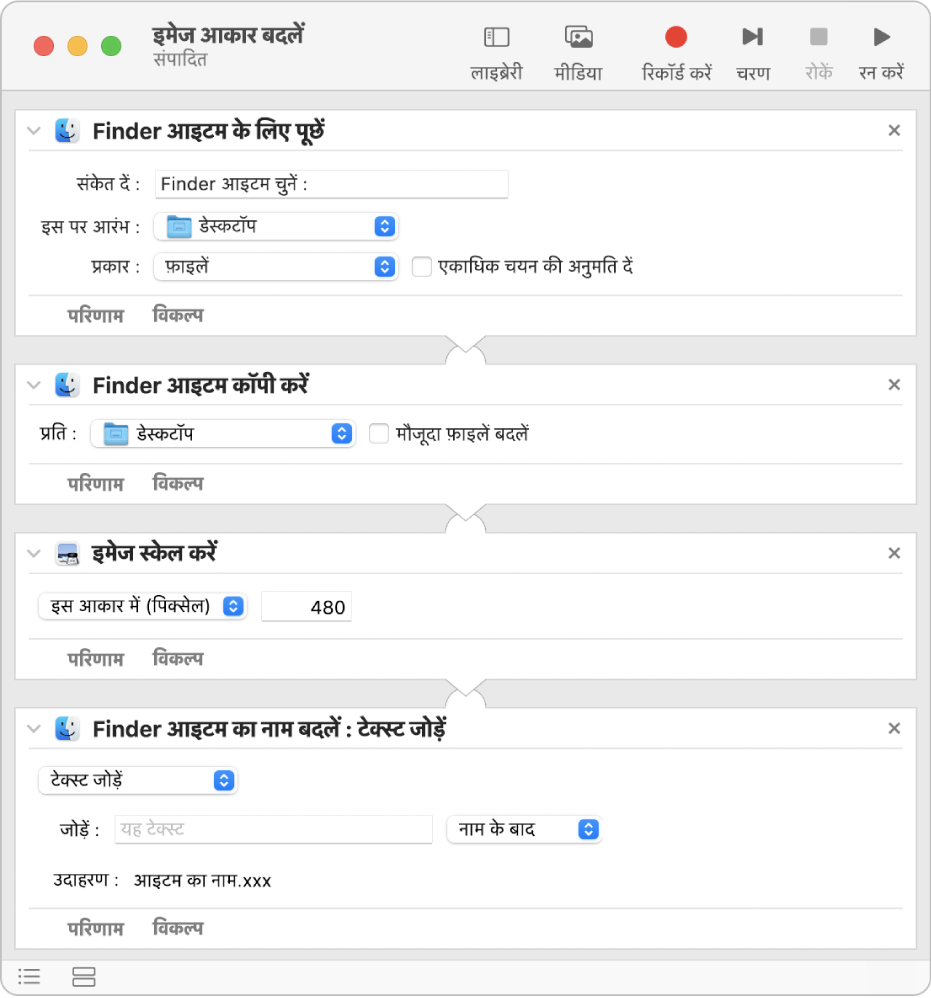Click the pixel size field showing 480
Image resolution: width=931 pixels, height=998 pixels.
(x=306, y=606)
